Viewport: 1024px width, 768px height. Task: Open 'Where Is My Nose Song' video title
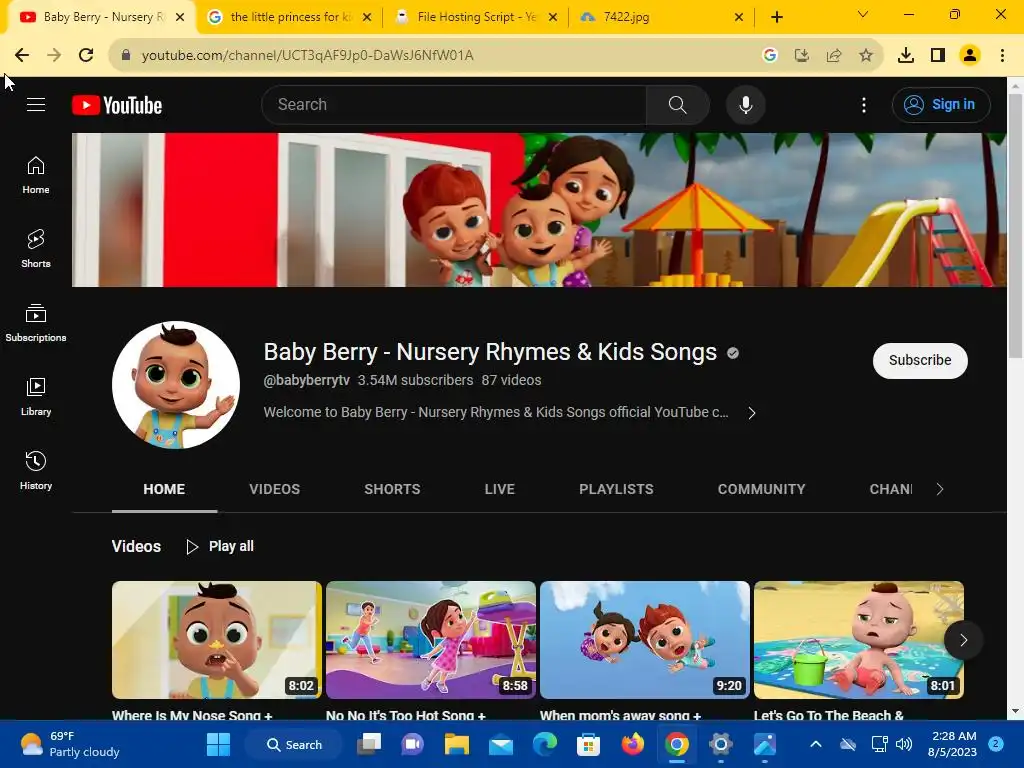(x=192, y=715)
